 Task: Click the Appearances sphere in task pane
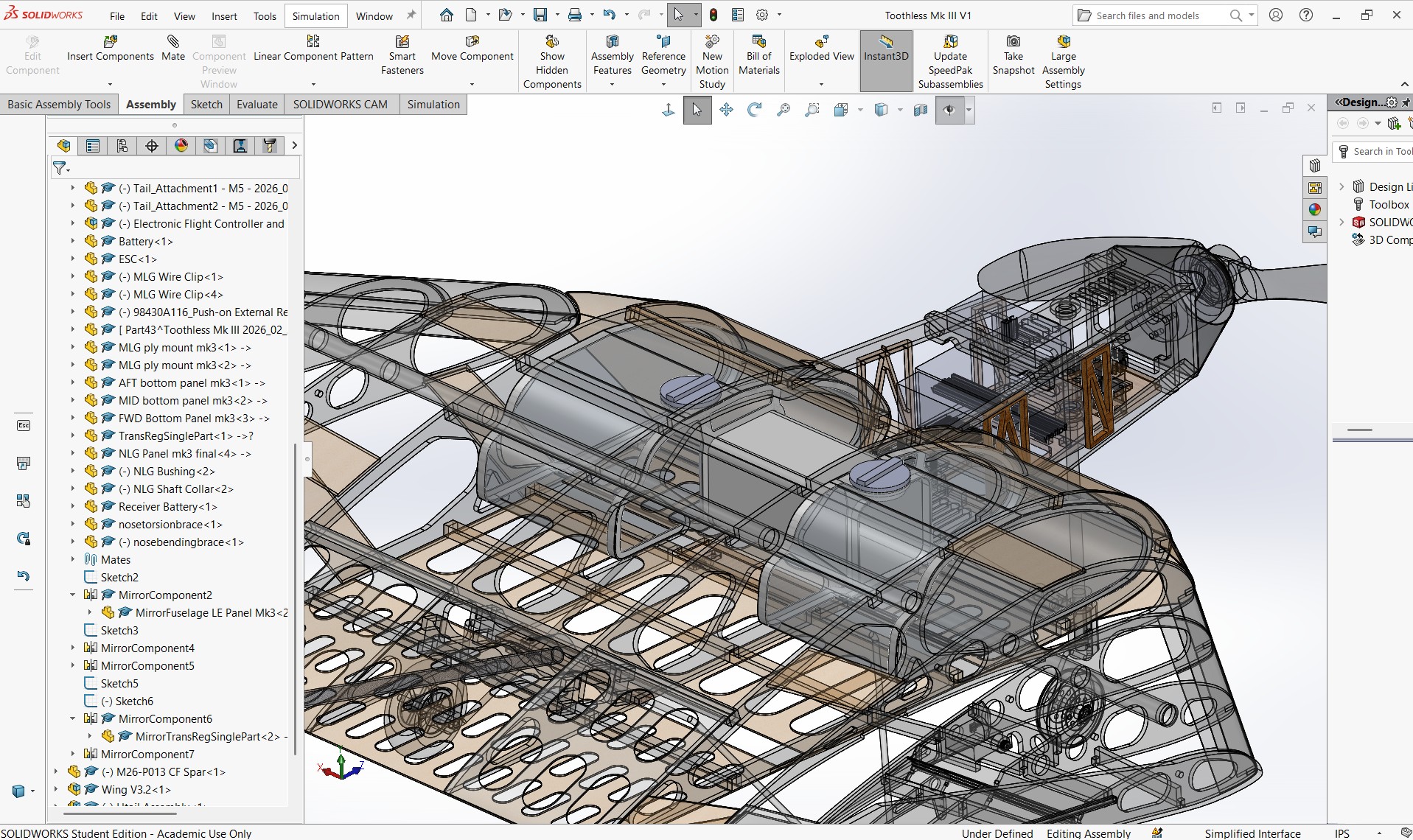coord(1315,210)
